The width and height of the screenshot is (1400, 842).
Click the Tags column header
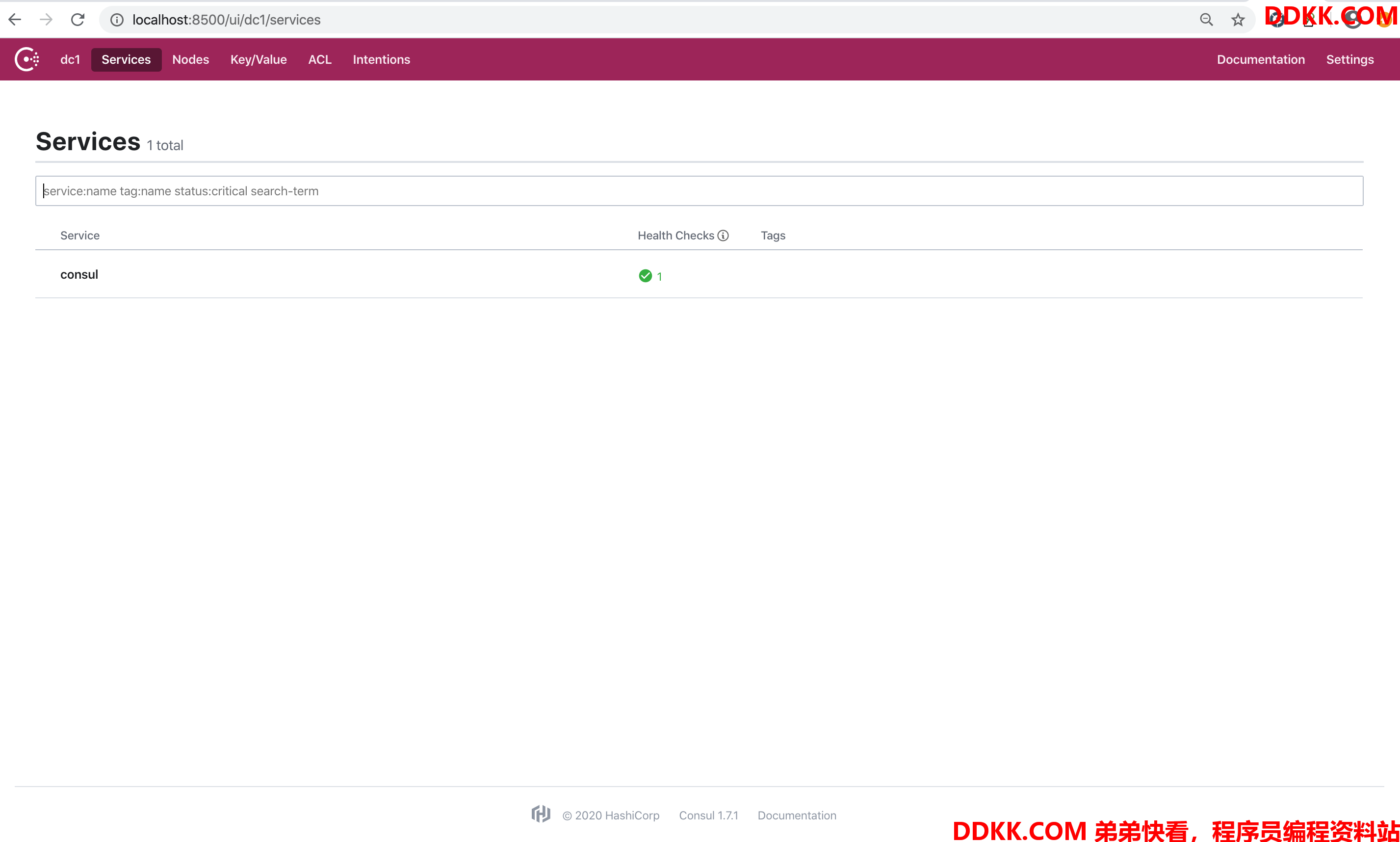click(773, 236)
